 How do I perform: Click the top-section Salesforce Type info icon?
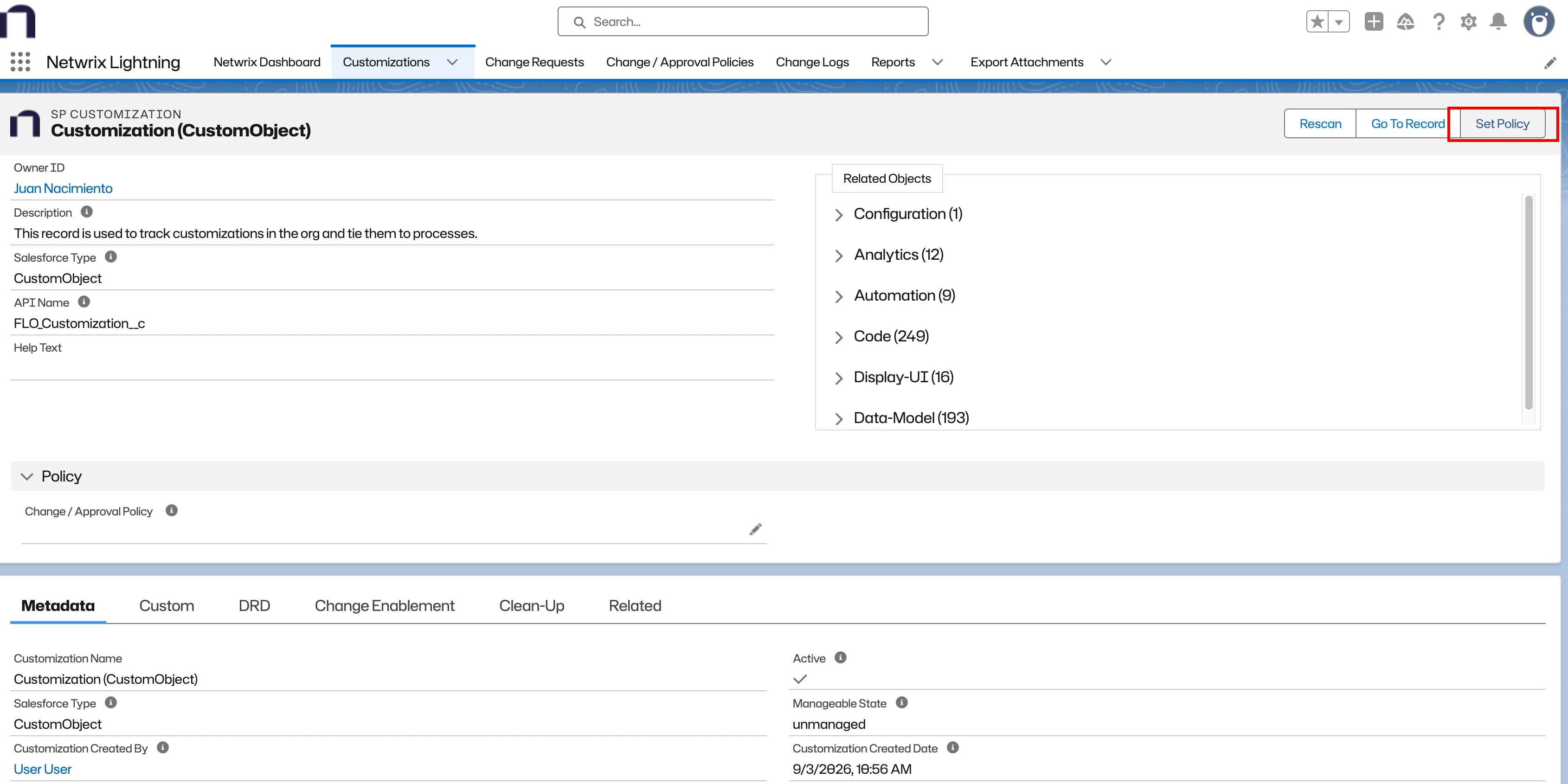111,257
